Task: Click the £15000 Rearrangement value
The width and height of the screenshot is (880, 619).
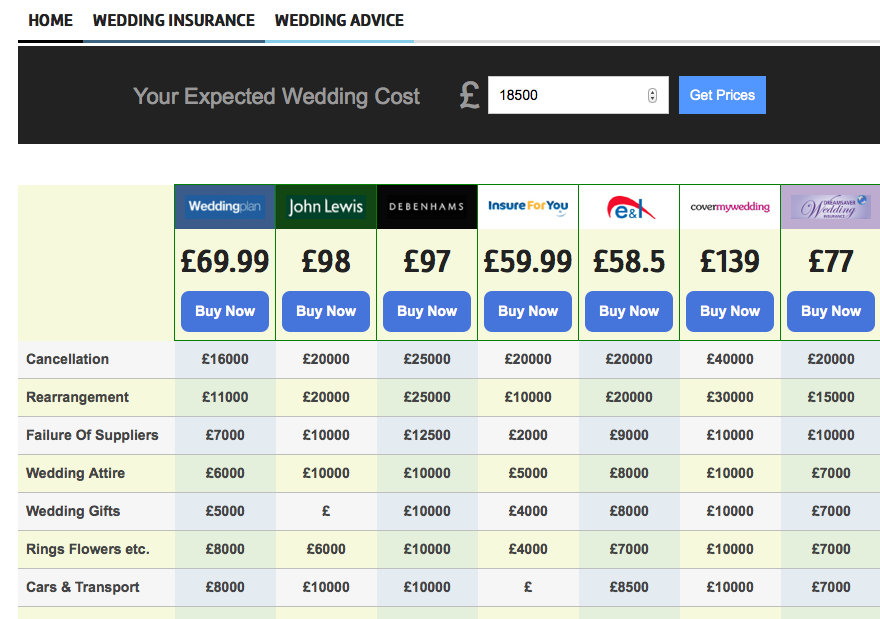Action: pos(831,397)
